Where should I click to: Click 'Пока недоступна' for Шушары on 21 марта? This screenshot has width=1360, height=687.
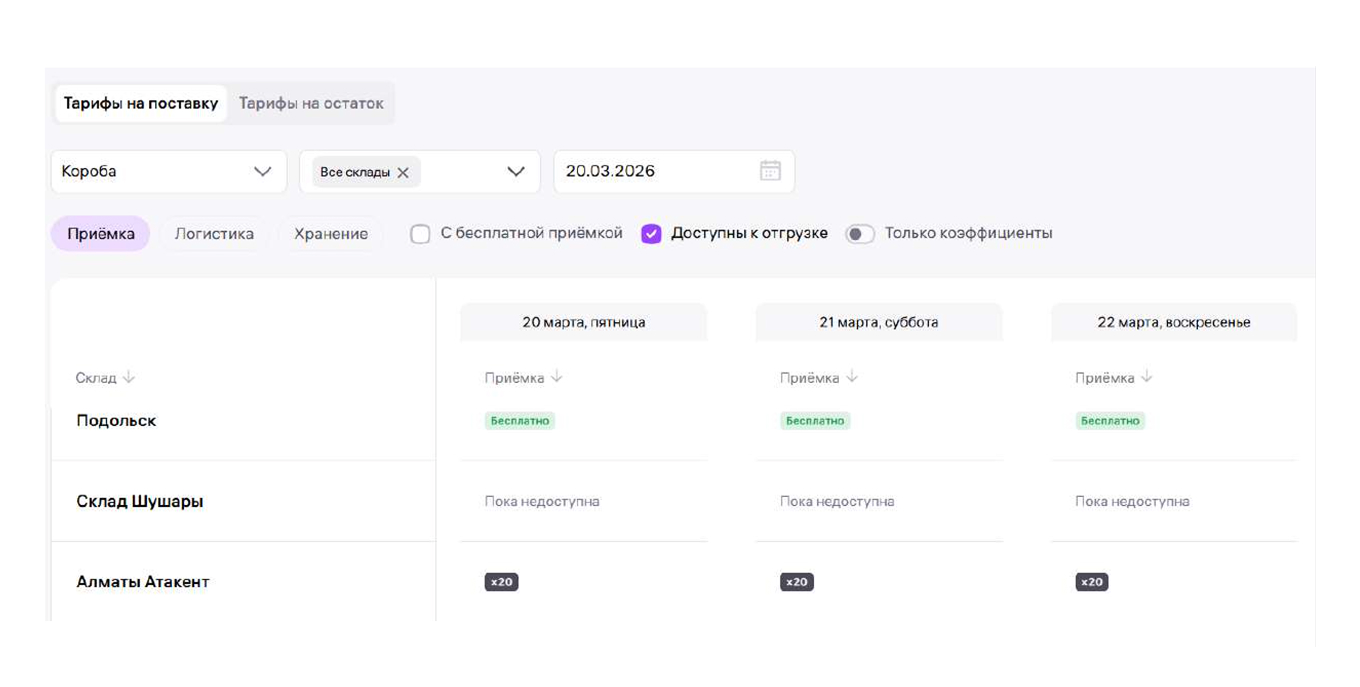pyautogui.click(x=837, y=501)
